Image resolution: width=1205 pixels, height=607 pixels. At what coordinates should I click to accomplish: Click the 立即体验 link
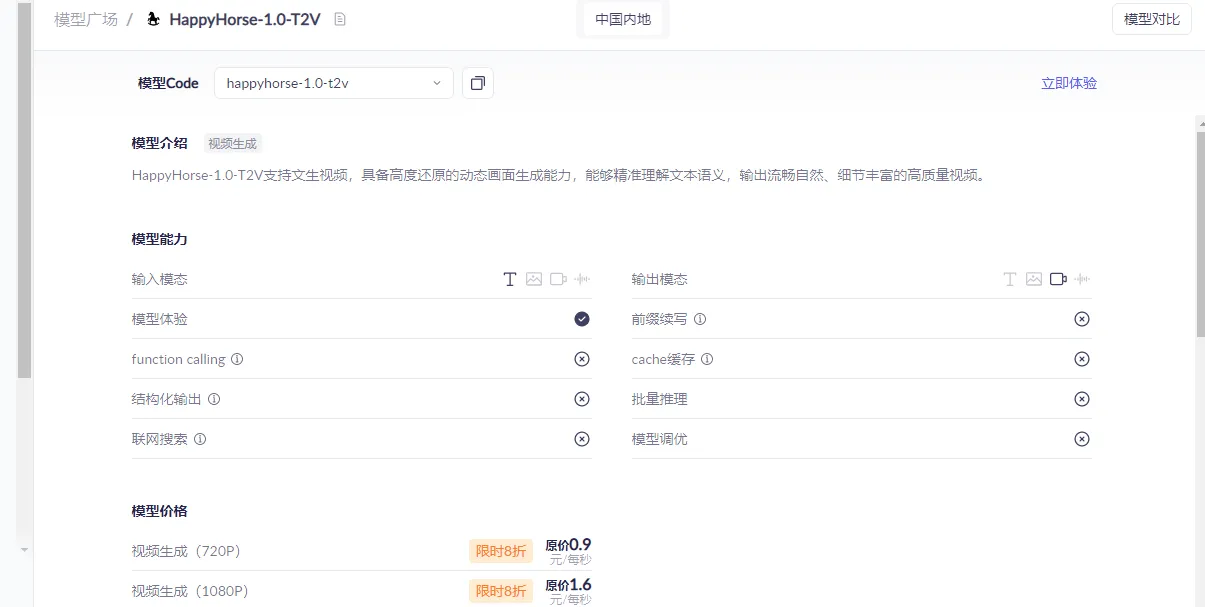click(x=1069, y=83)
